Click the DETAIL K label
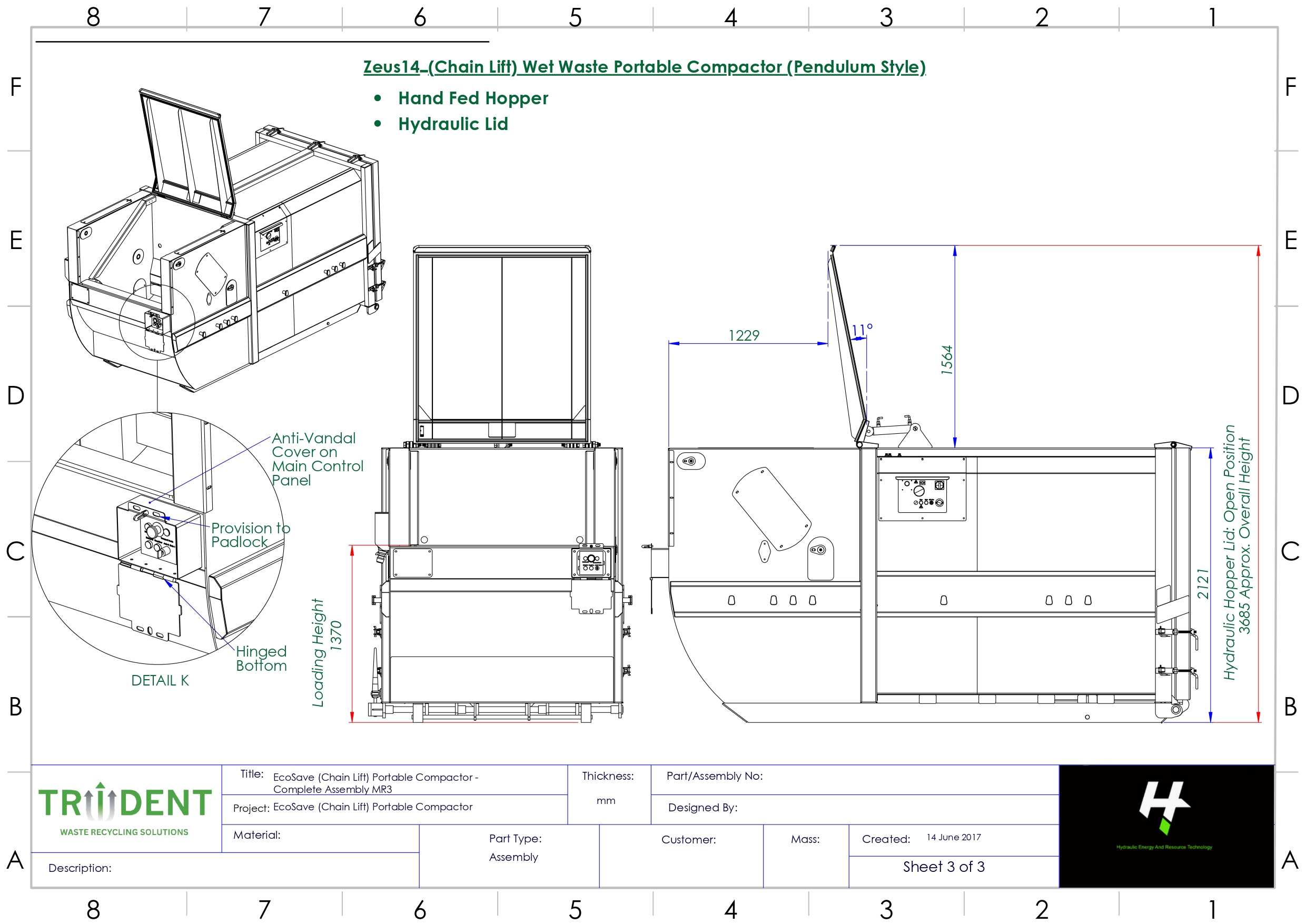The height and width of the screenshot is (924, 1306). pos(160,680)
